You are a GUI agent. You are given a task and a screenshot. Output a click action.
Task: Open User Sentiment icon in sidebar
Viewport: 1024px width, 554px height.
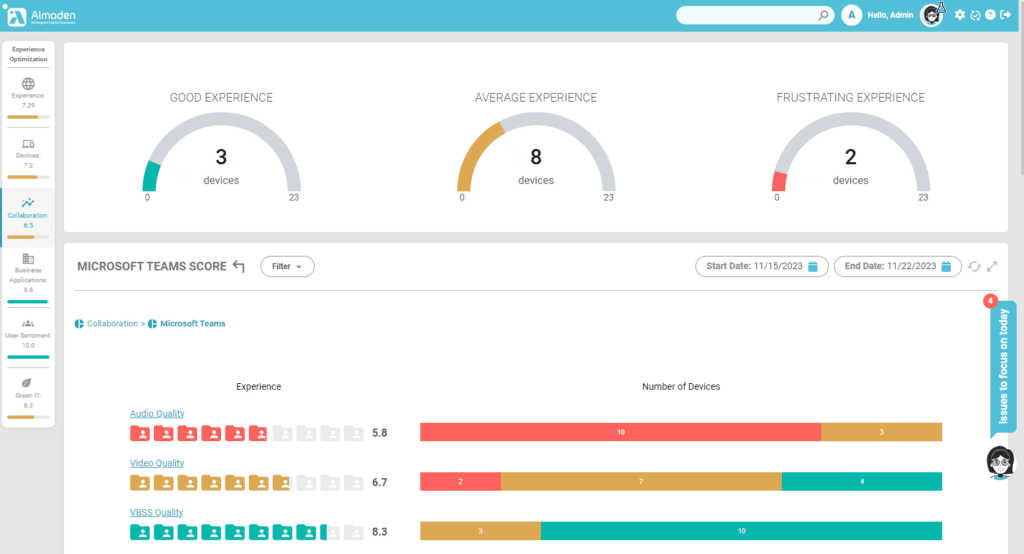pos(28,323)
